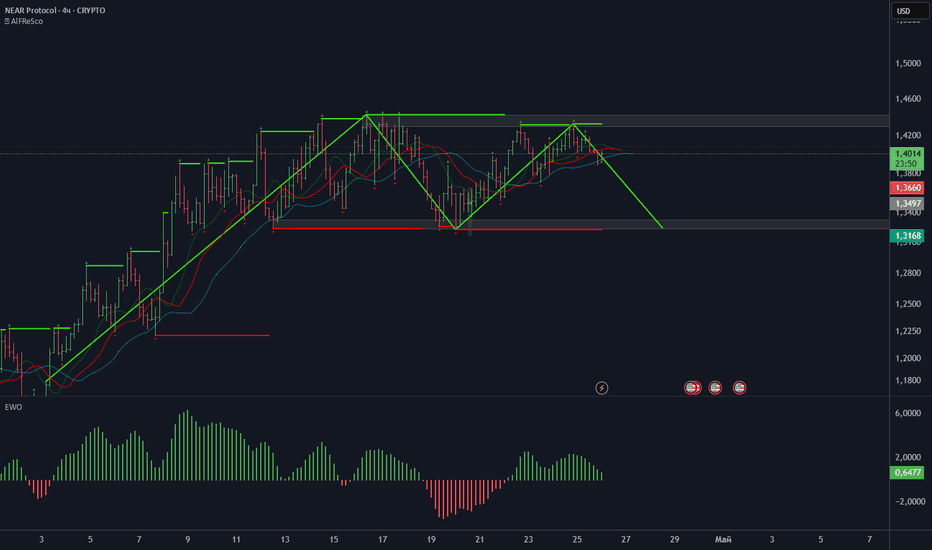Viewport: 932px width, 550px height.
Task: Click the teal 1,3168 price label
Action: [907, 236]
